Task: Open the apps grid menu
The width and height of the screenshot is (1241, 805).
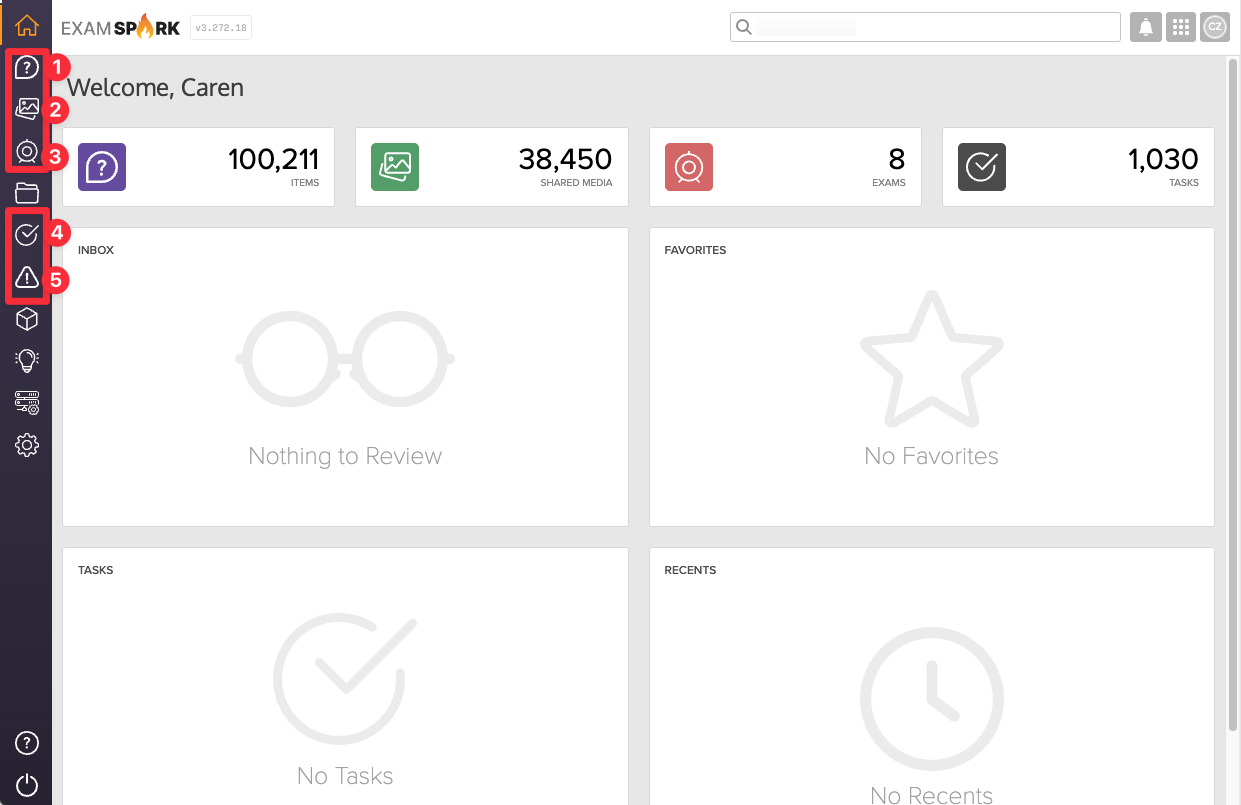Action: point(1180,27)
